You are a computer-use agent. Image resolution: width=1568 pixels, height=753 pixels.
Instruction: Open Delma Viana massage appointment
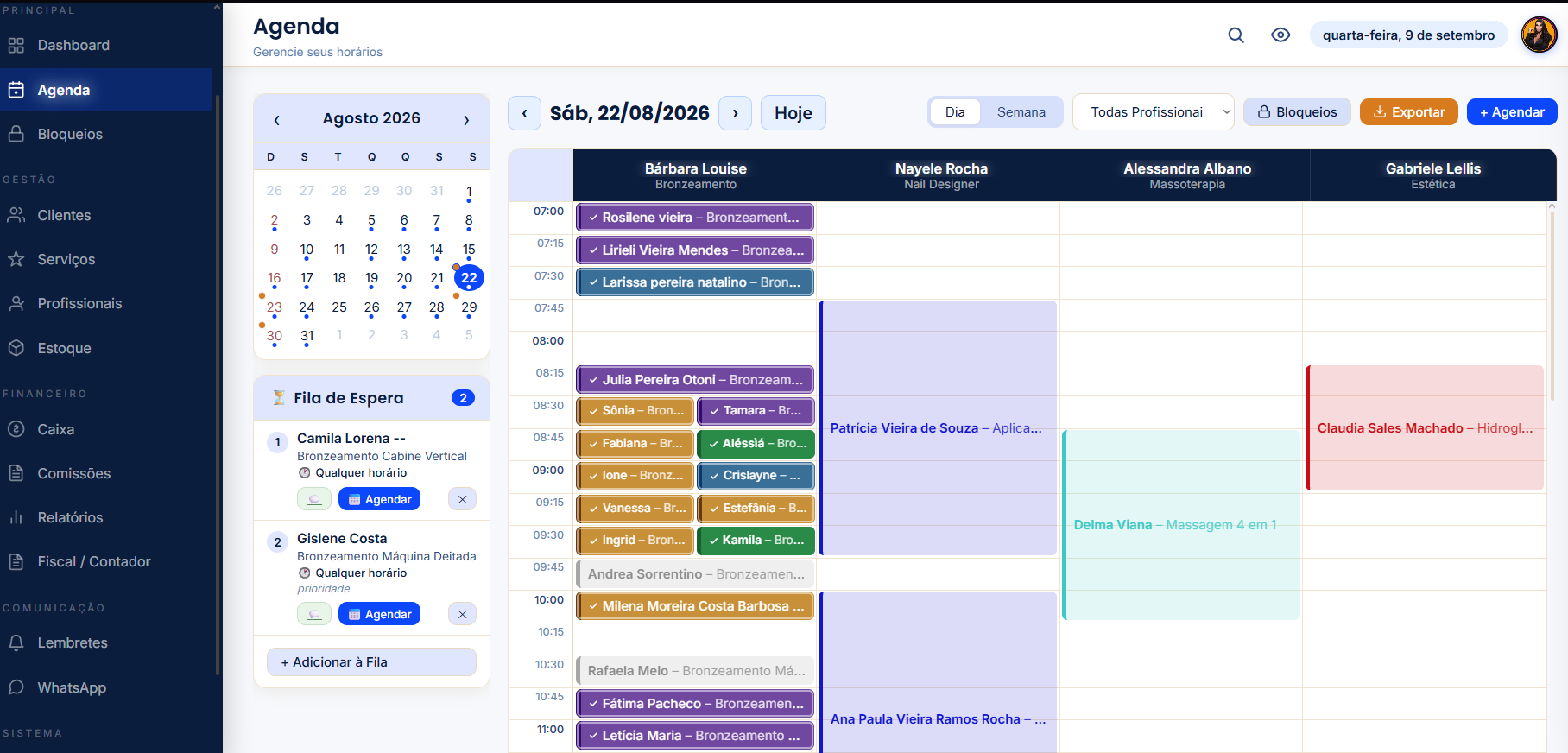click(1181, 525)
